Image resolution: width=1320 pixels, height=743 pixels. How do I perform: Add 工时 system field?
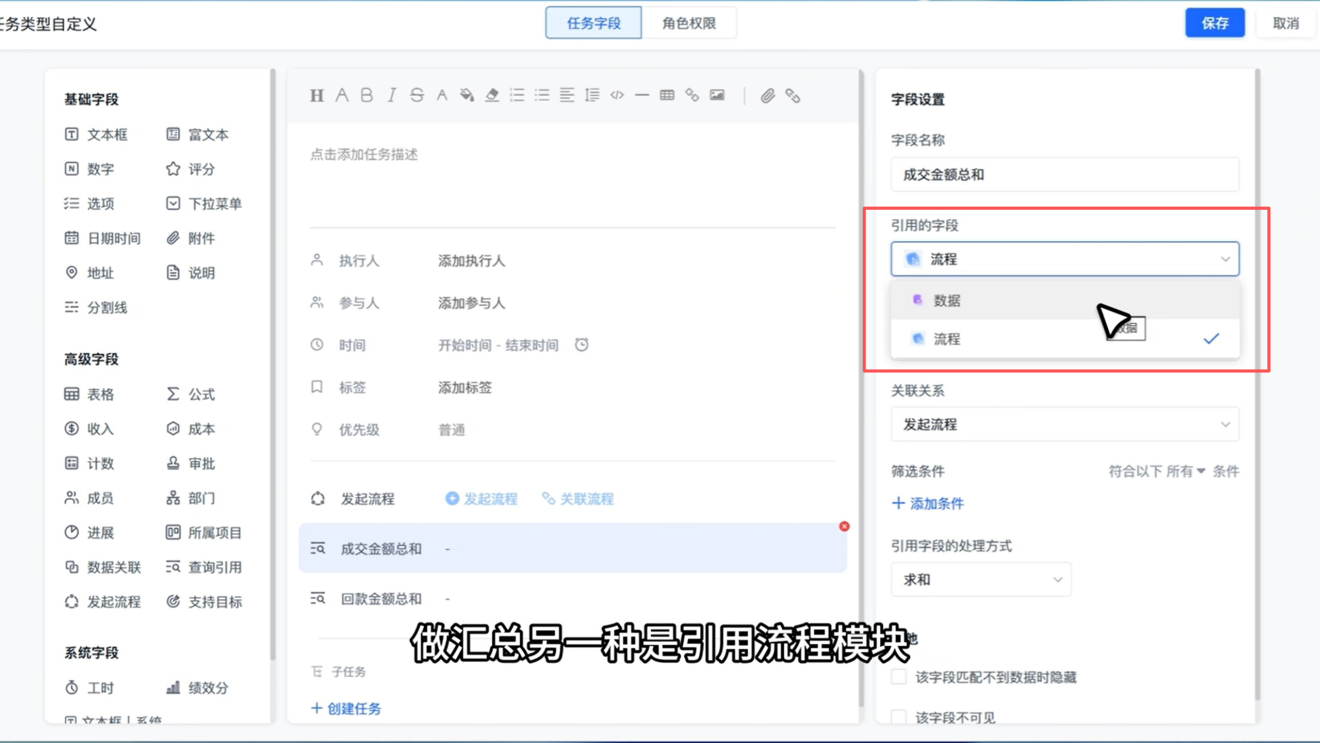[89, 688]
